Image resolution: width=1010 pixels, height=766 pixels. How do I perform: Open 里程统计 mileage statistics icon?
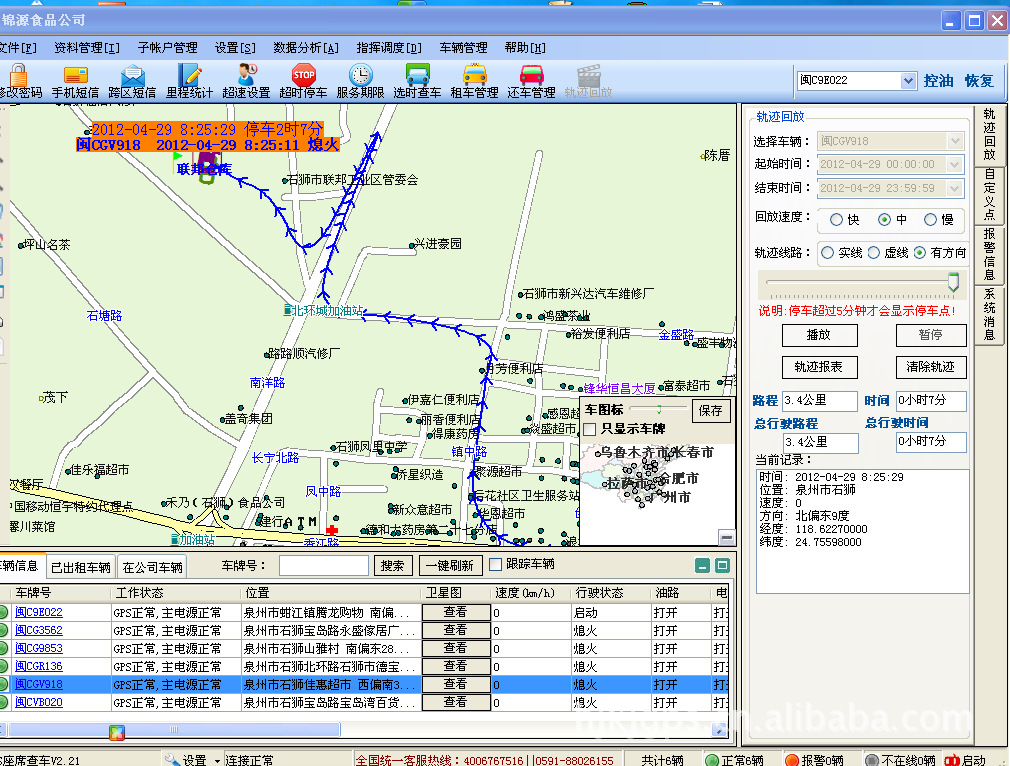[x=189, y=76]
